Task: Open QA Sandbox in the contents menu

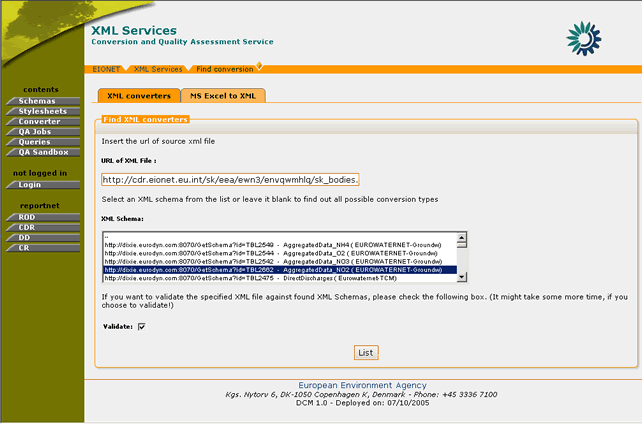Action: 43,152
